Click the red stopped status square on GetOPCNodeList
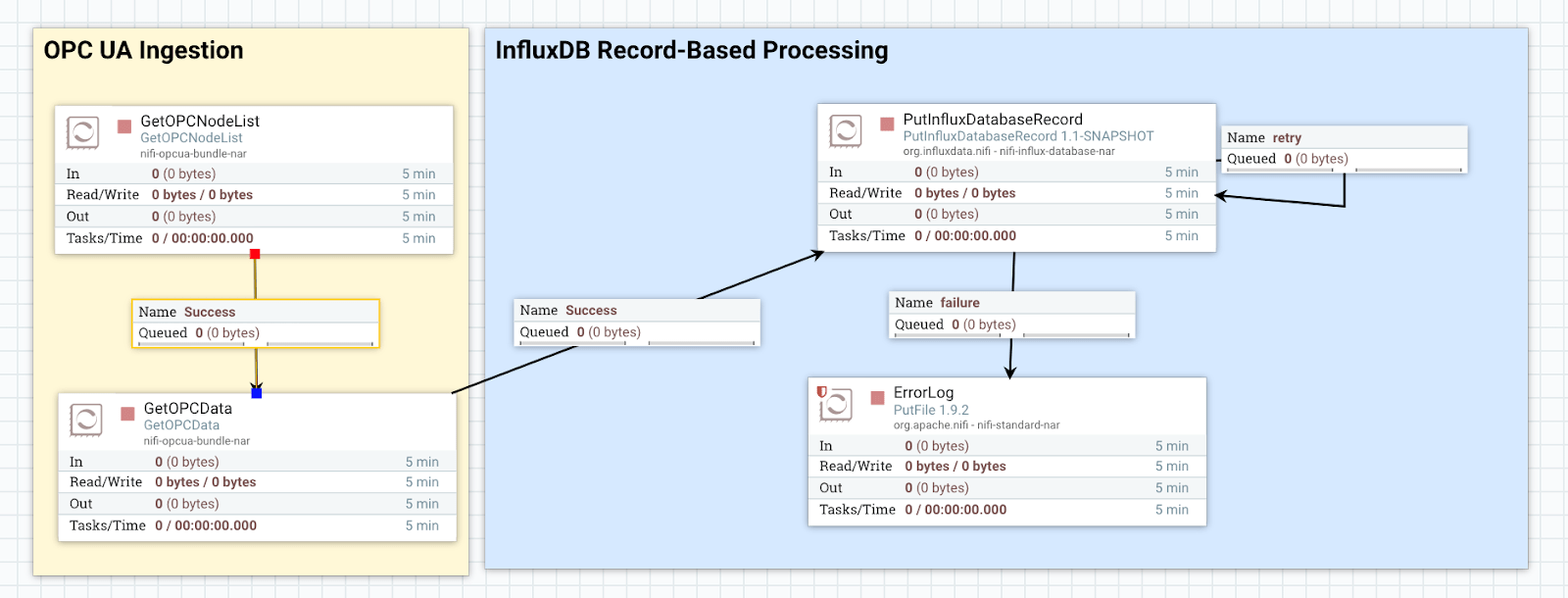The image size is (1568, 598). 124,126
